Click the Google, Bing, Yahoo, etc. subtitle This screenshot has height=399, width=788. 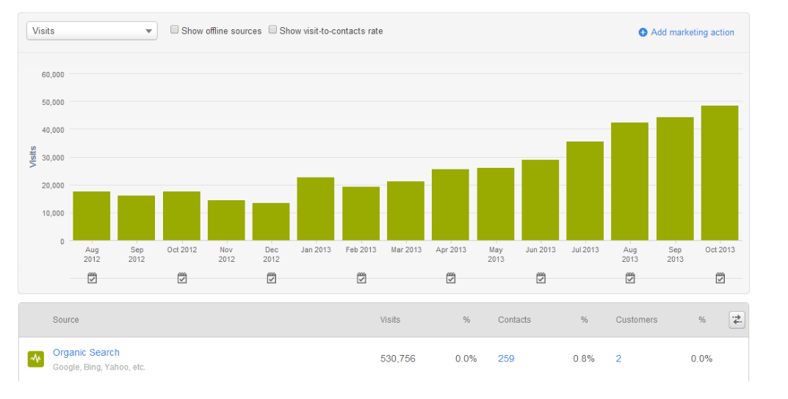point(99,367)
